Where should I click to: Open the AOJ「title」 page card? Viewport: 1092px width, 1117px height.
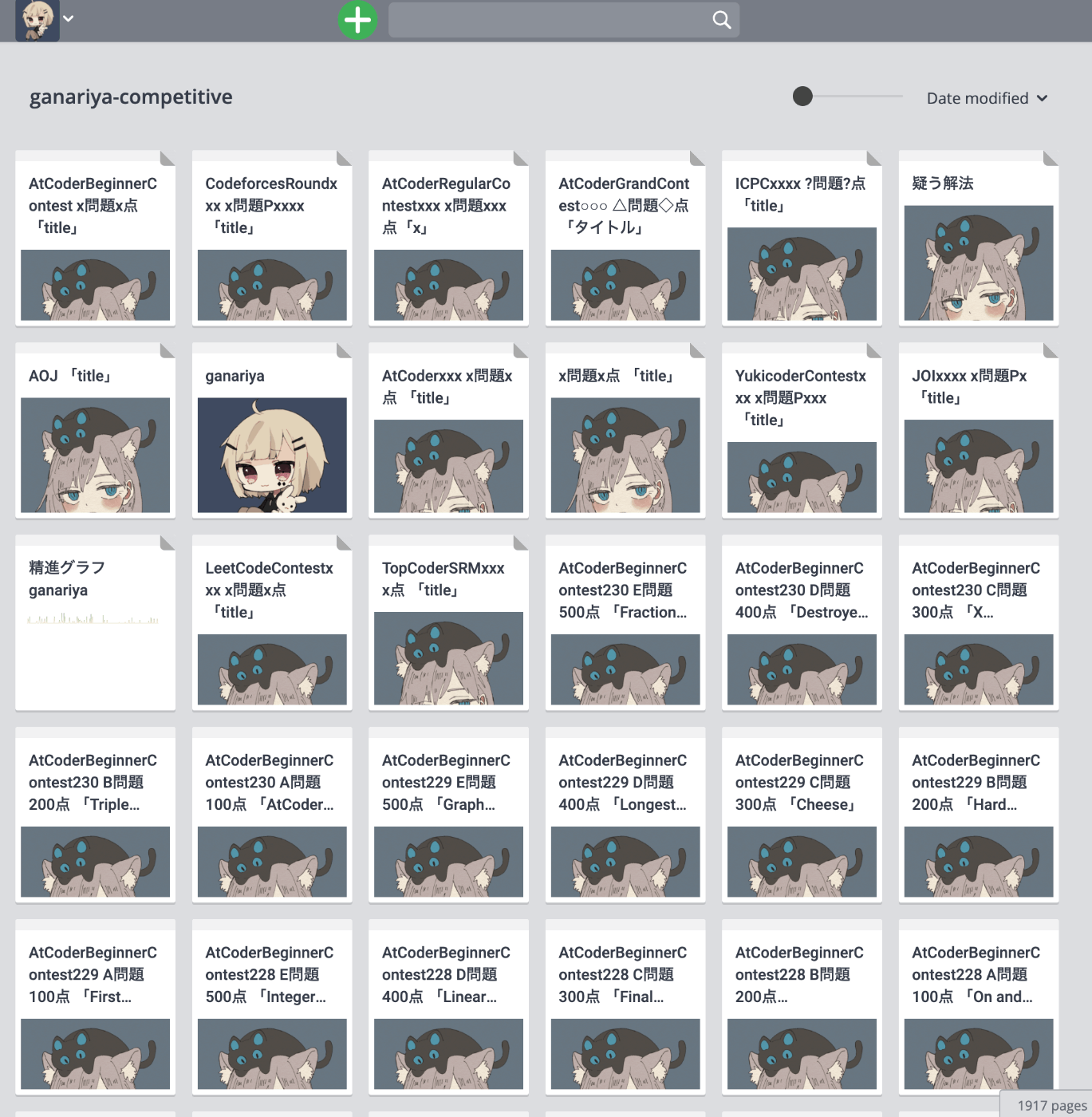tap(95, 431)
